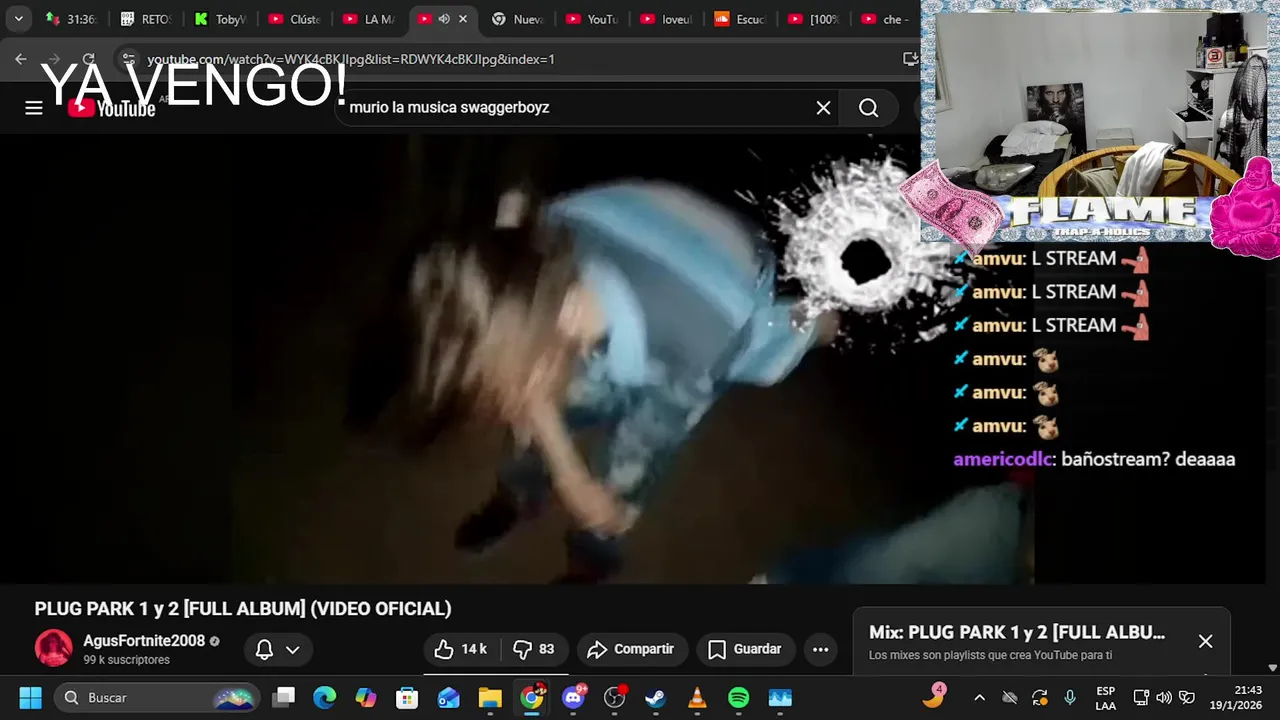Open Spotify from the taskbar

739,697
